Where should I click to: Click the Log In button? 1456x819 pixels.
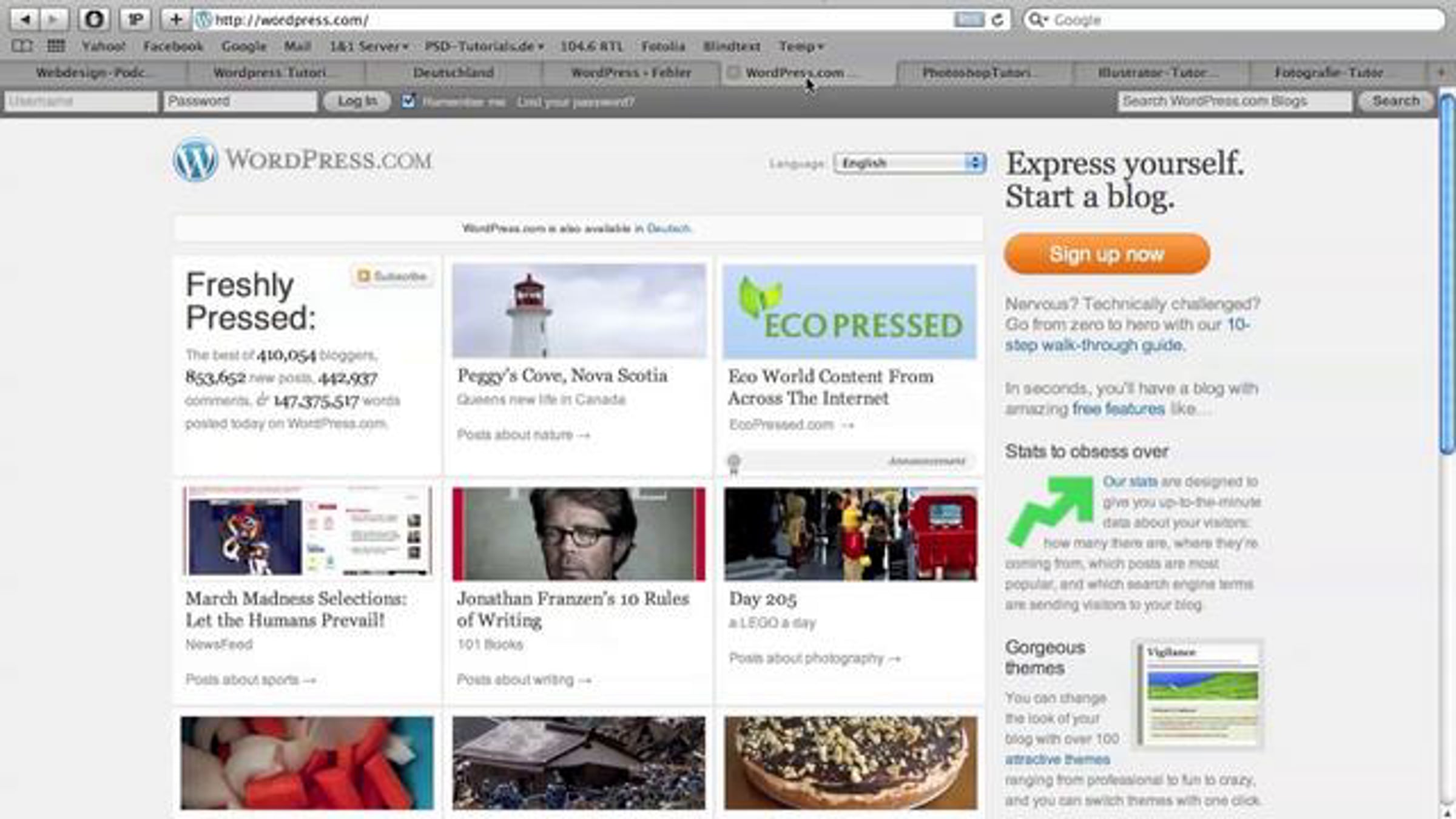[357, 101]
